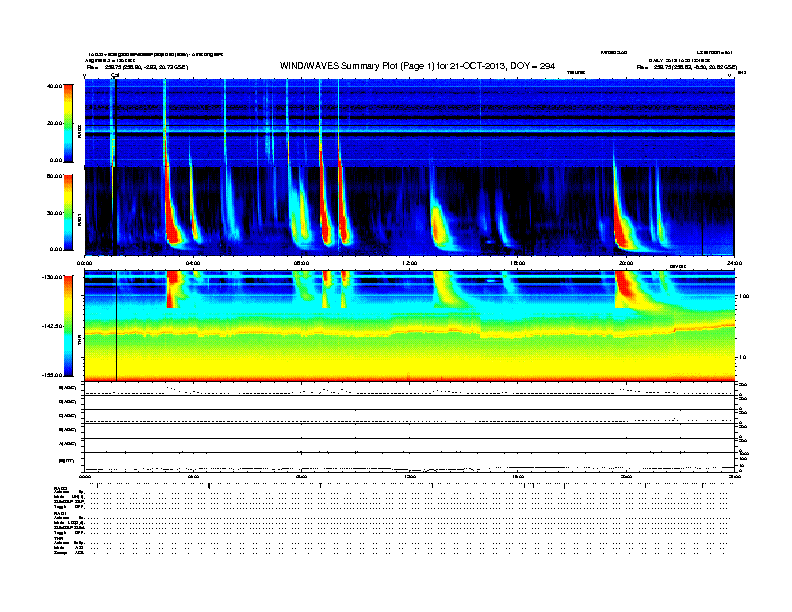Select the RAD2 intensity color bar
792x612 pixels.
pos(68,123)
